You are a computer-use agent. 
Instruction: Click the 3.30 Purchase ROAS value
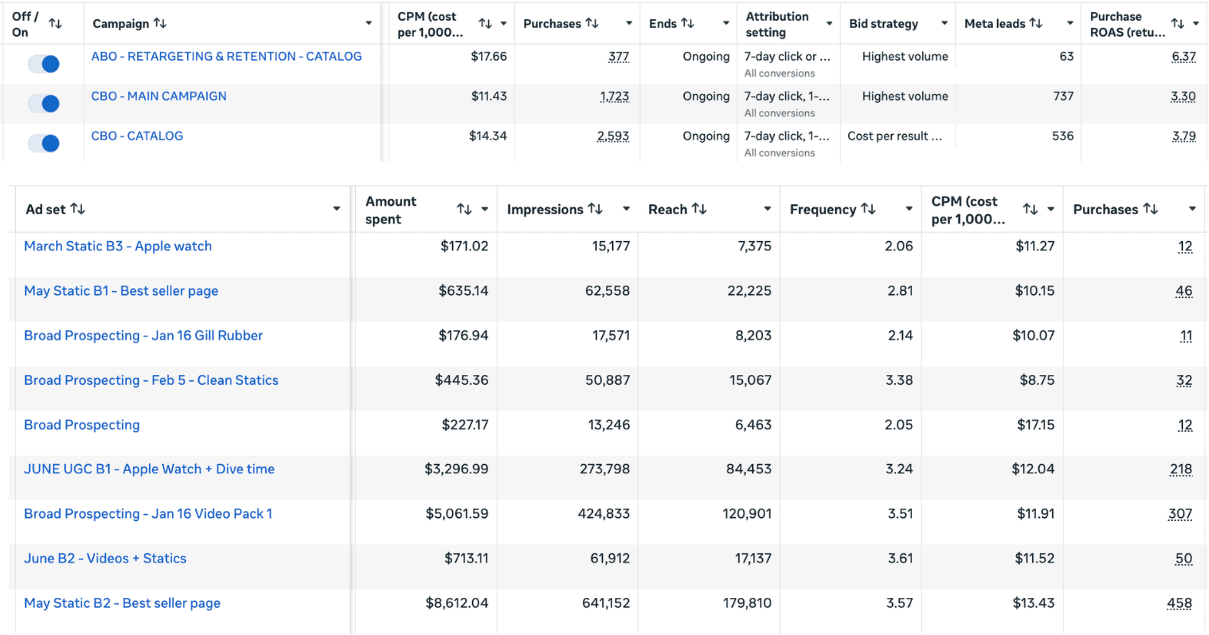1184,97
